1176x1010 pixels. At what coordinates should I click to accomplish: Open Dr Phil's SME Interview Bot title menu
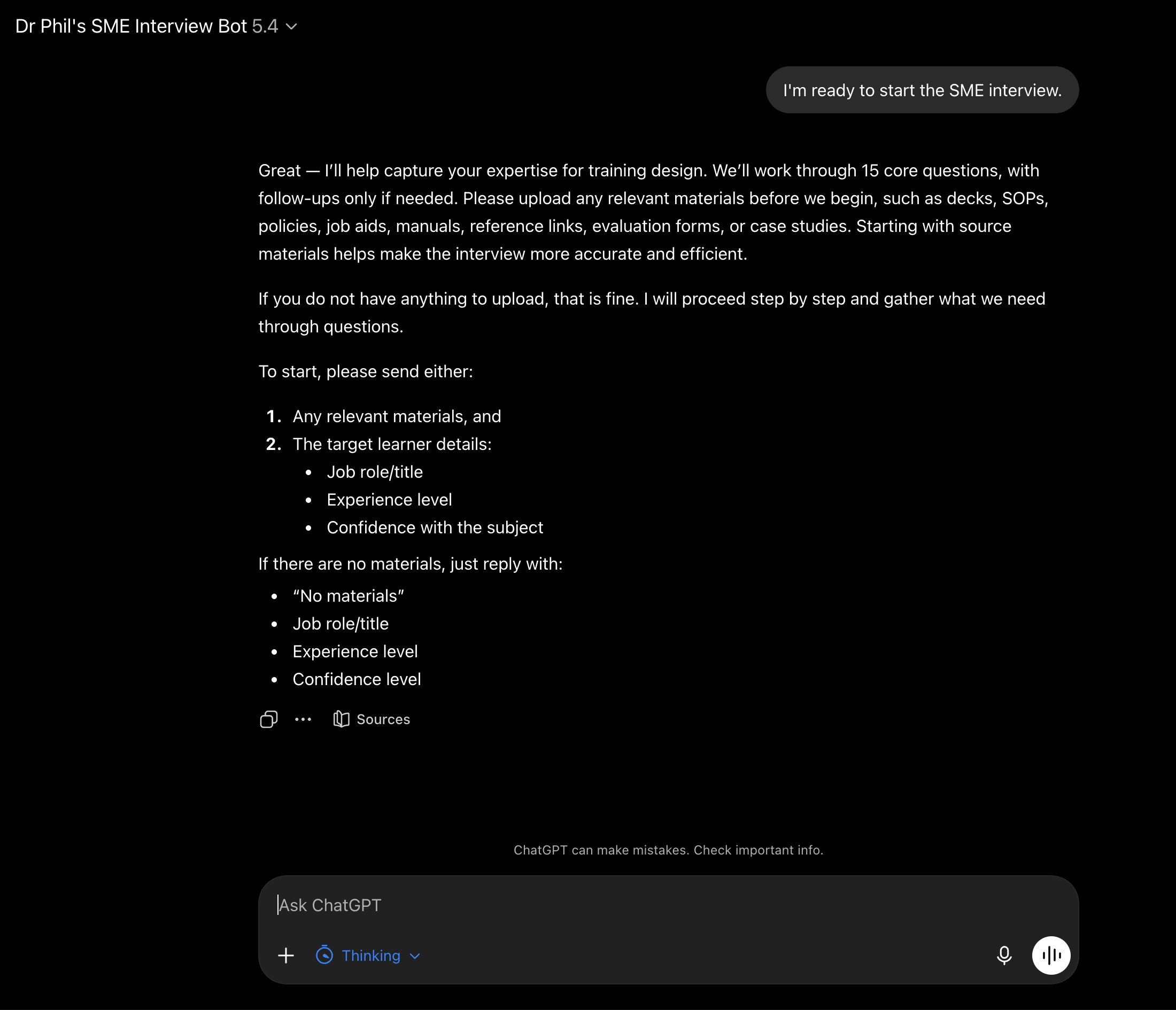[x=131, y=26]
